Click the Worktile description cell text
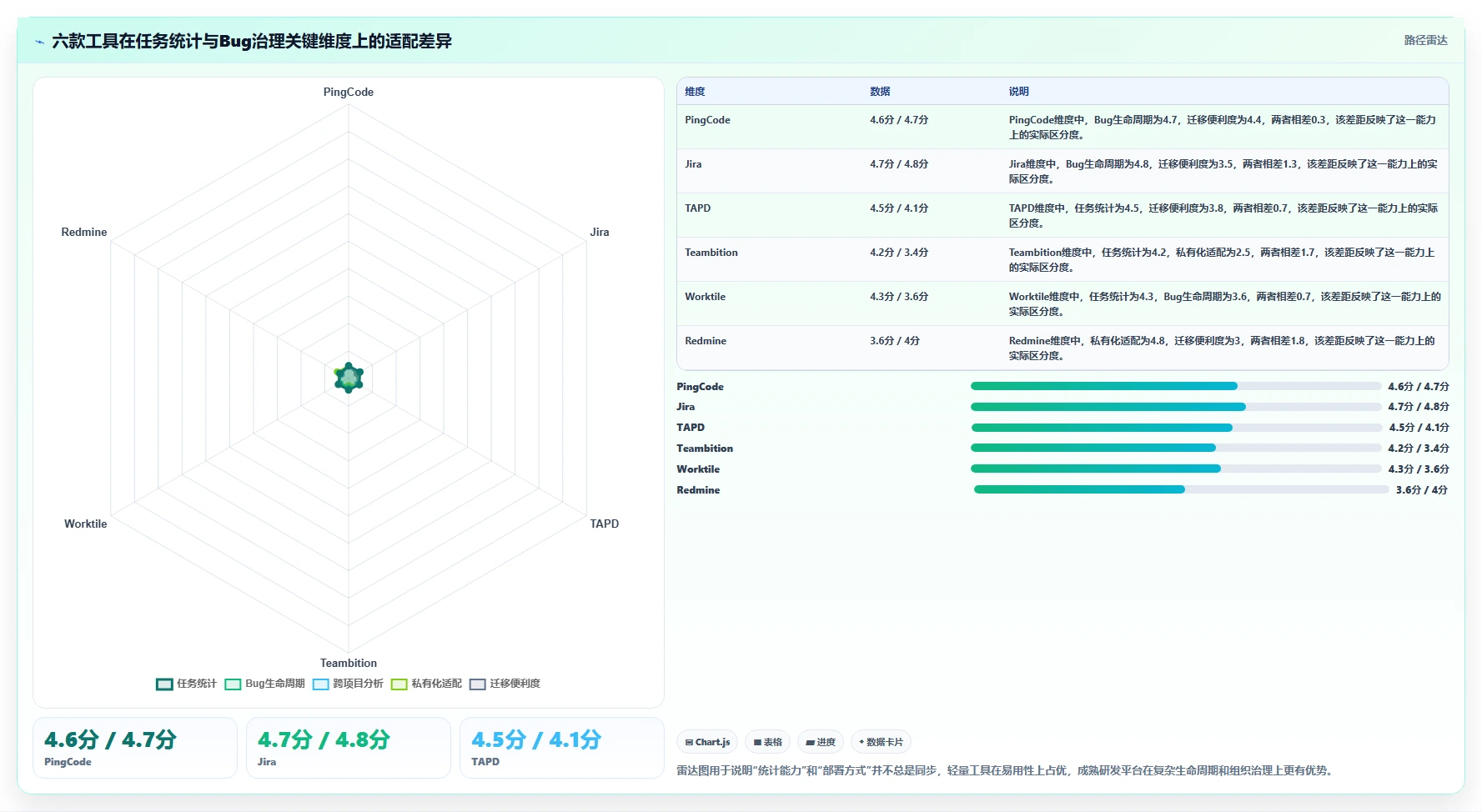Image resolution: width=1482 pixels, height=812 pixels. click(1224, 304)
